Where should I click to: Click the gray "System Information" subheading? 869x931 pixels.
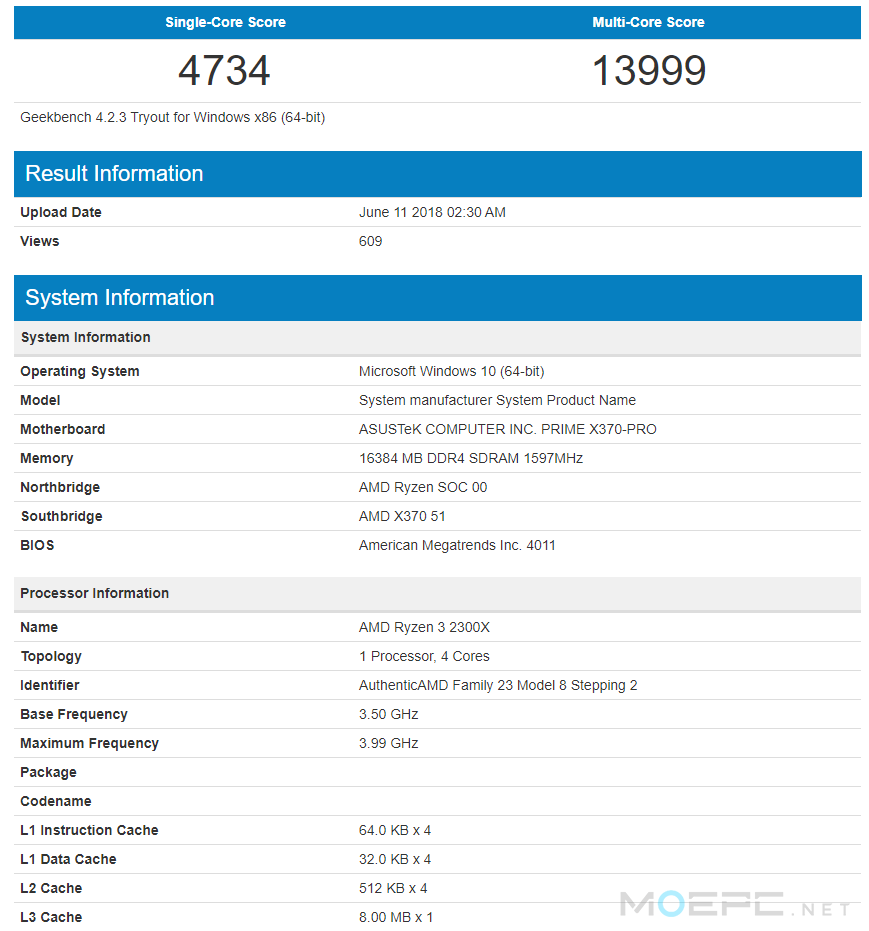point(437,338)
